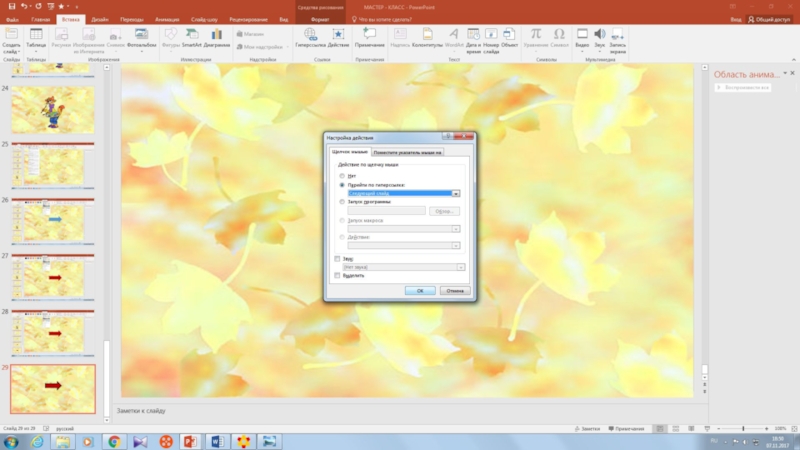Click the Видео (Video) ribbon icon

coord(582,38)
